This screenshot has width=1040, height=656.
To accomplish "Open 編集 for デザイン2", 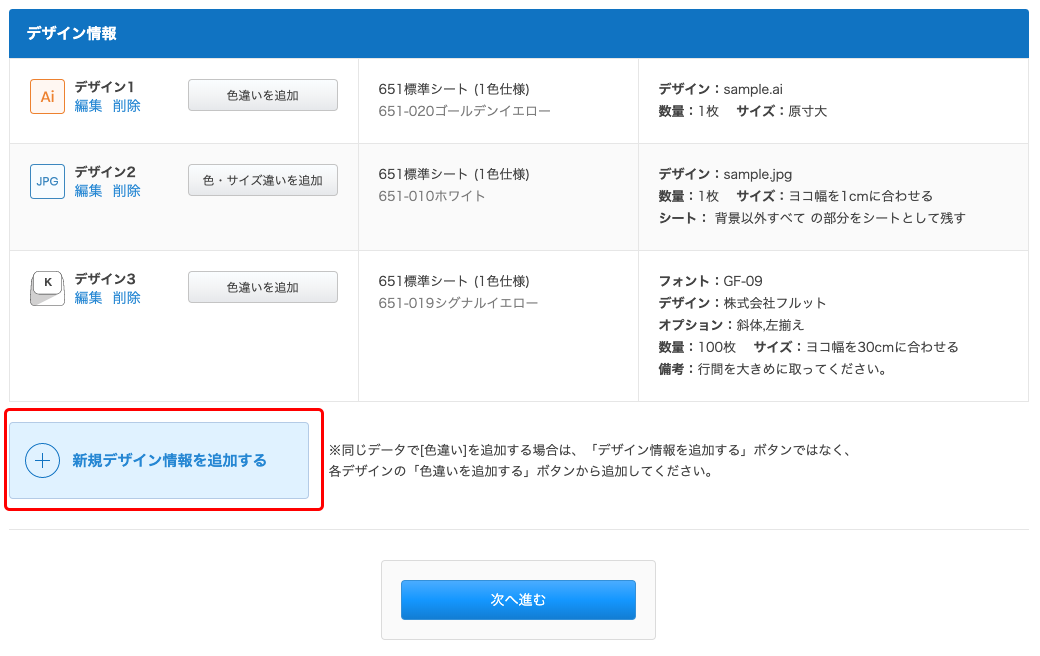I will click(x=86, y=190).
